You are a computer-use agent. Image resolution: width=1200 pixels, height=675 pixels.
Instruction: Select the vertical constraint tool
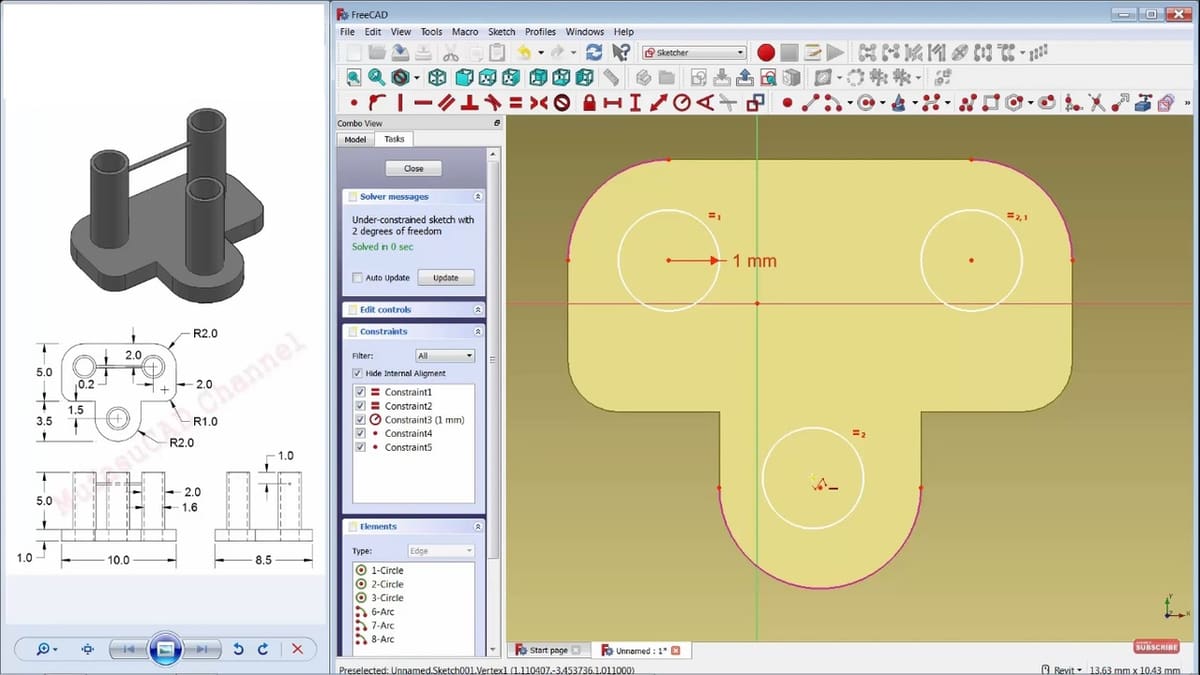[400, 102]
